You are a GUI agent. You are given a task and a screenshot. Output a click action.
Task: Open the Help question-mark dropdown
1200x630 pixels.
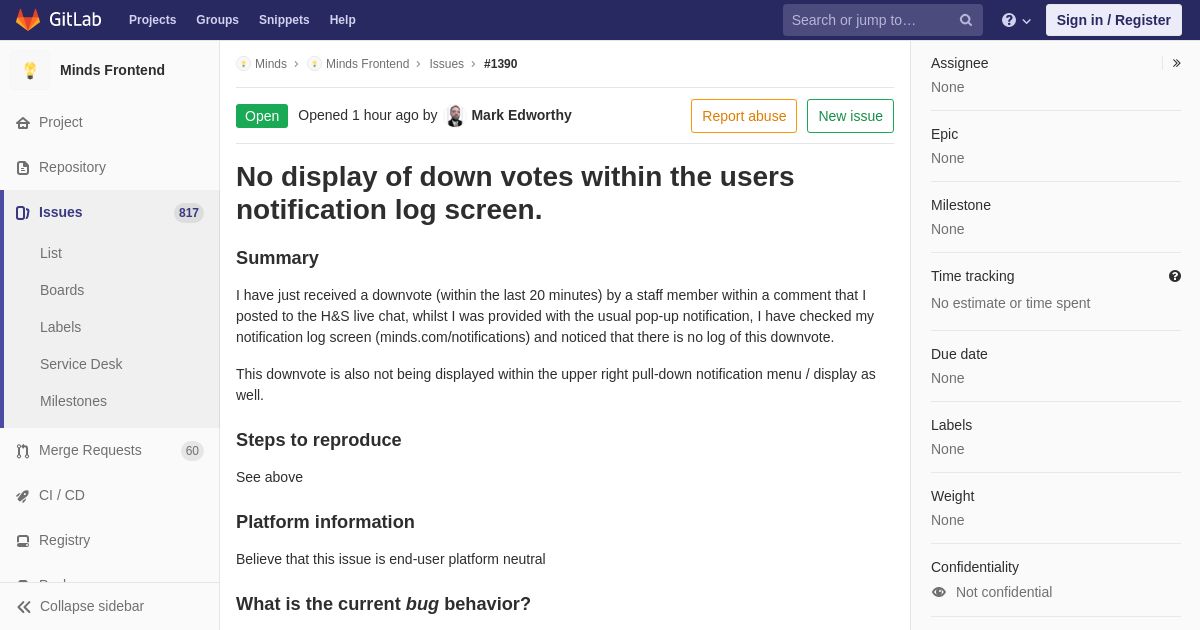[x=1016, y=20]
